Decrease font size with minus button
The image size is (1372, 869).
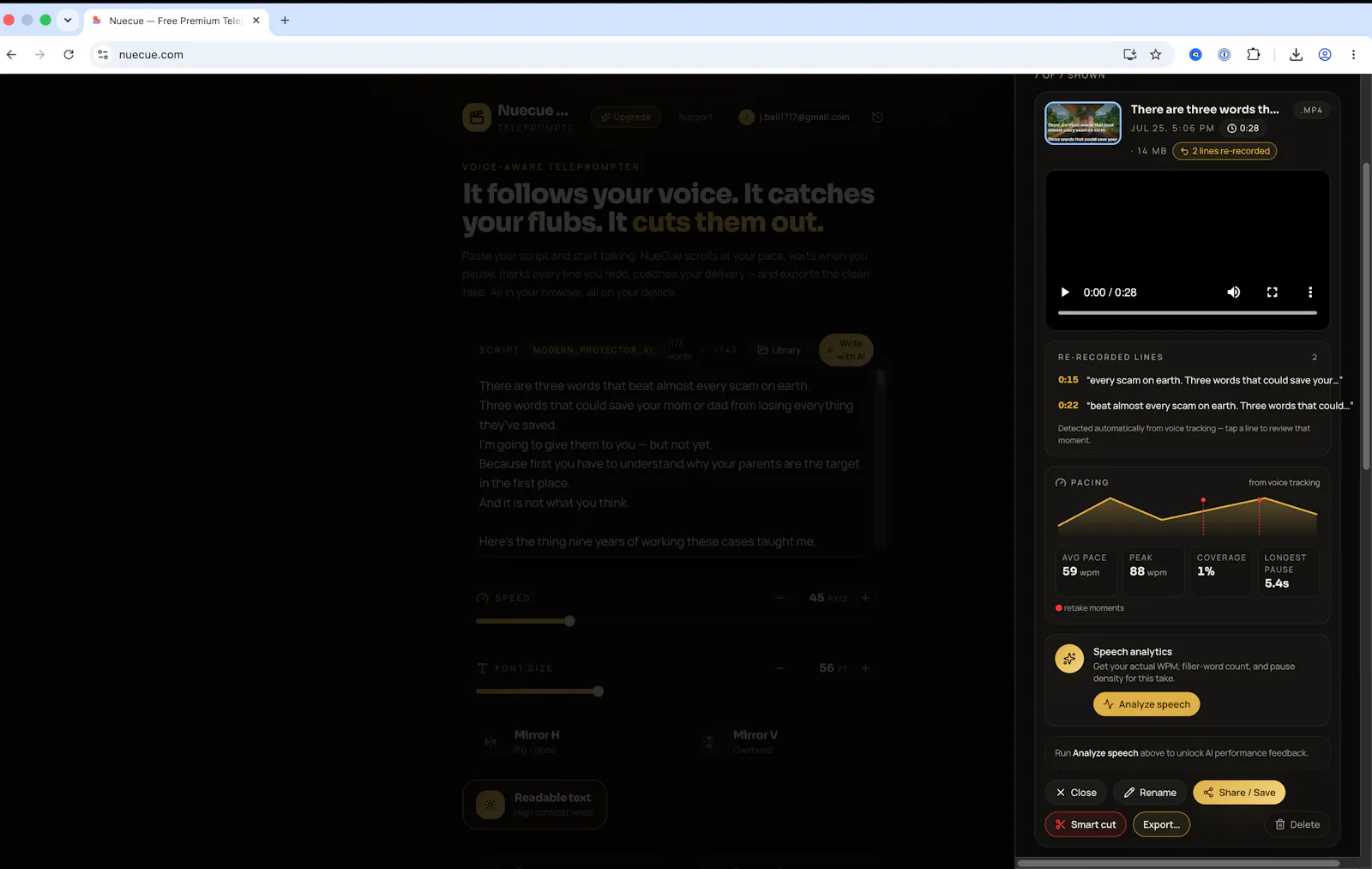[779, 668]
